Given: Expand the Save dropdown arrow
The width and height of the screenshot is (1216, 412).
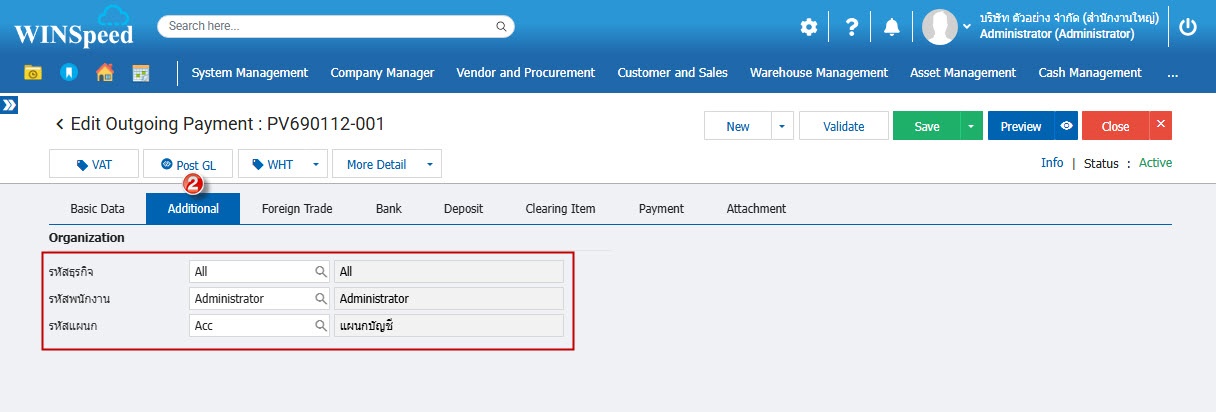Looking at the screenshot, I should 970,126.
